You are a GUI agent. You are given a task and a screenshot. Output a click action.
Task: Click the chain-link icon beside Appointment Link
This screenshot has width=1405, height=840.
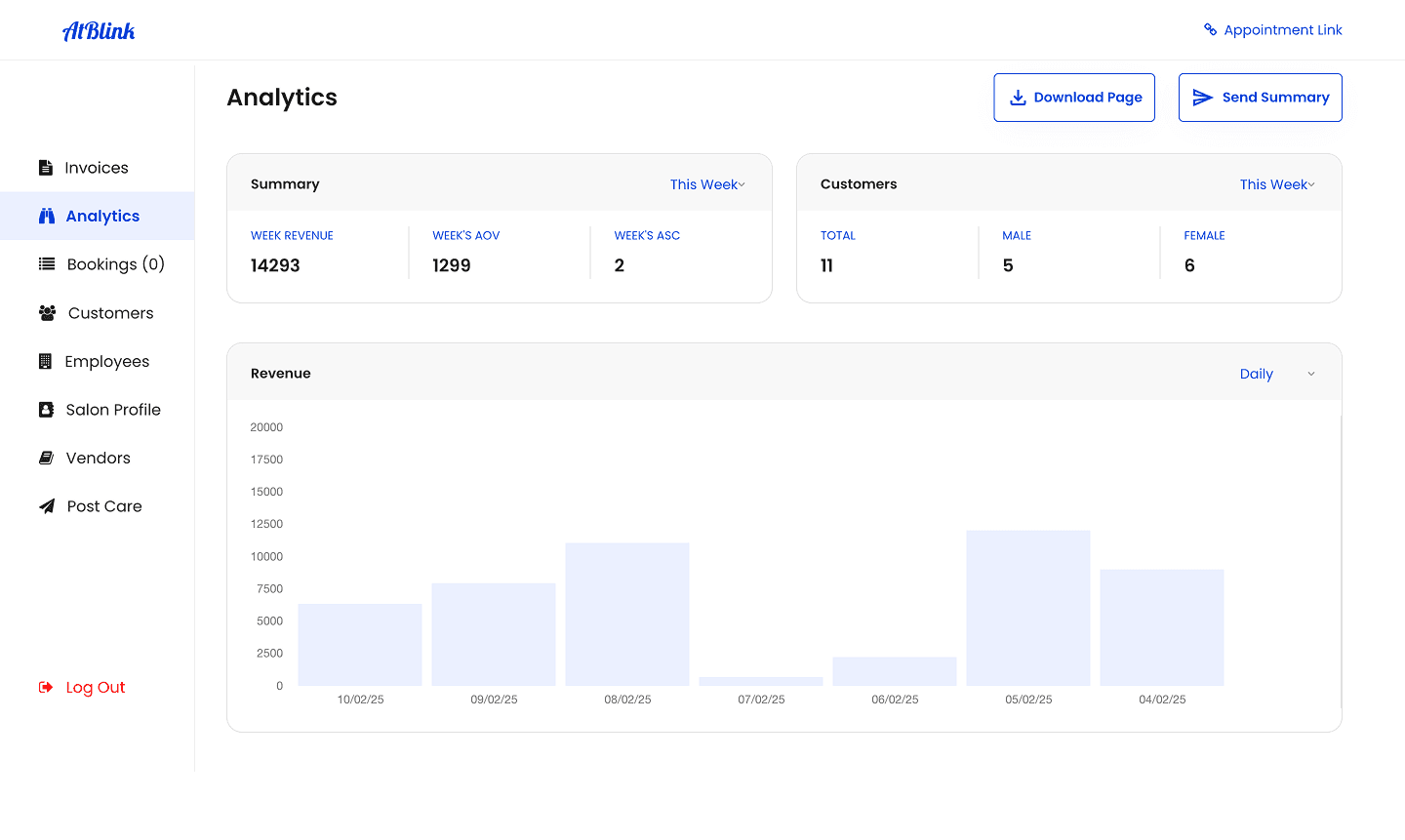[1211, 30]
